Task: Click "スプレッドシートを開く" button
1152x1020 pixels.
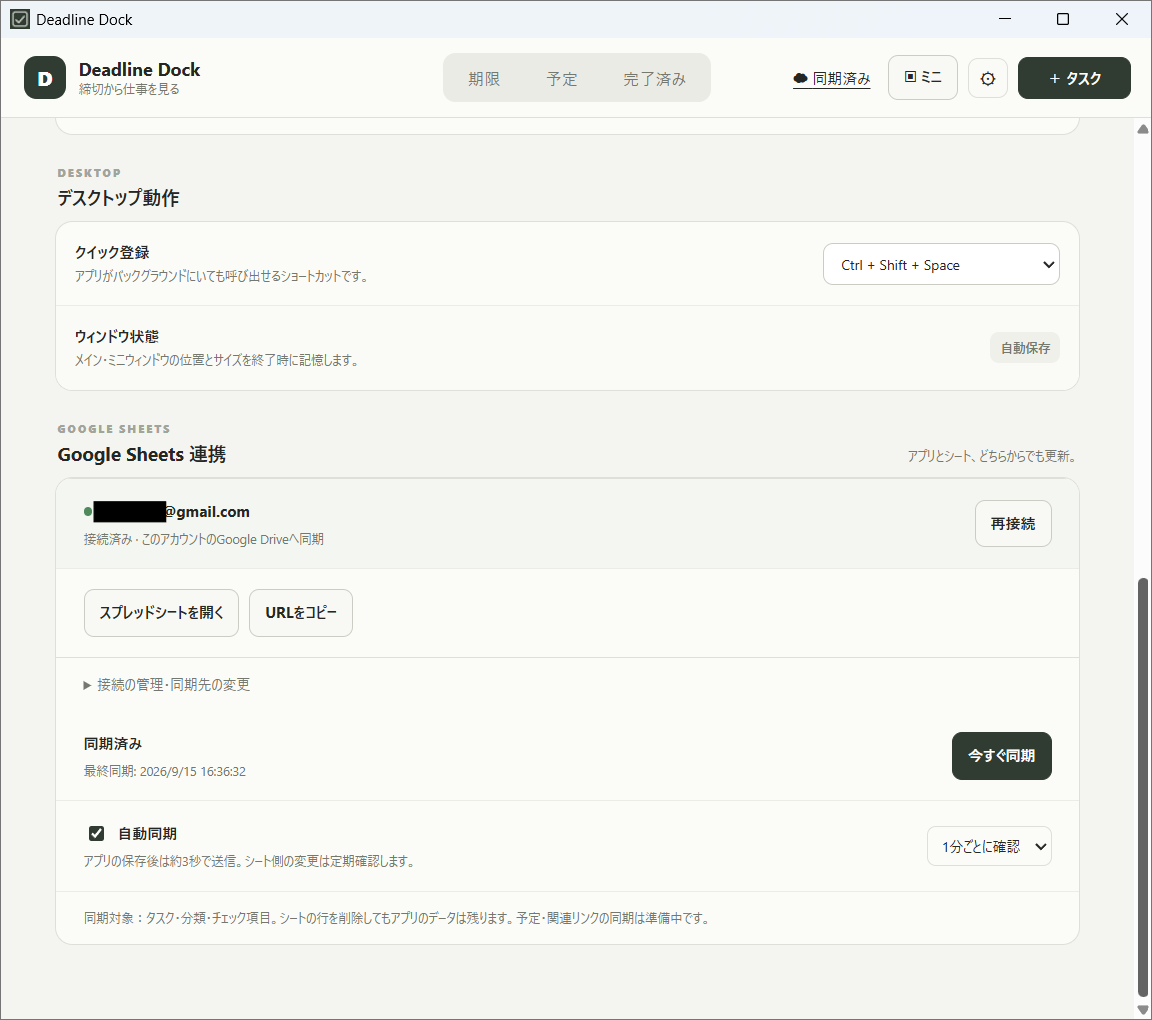Action: point(162,613)
